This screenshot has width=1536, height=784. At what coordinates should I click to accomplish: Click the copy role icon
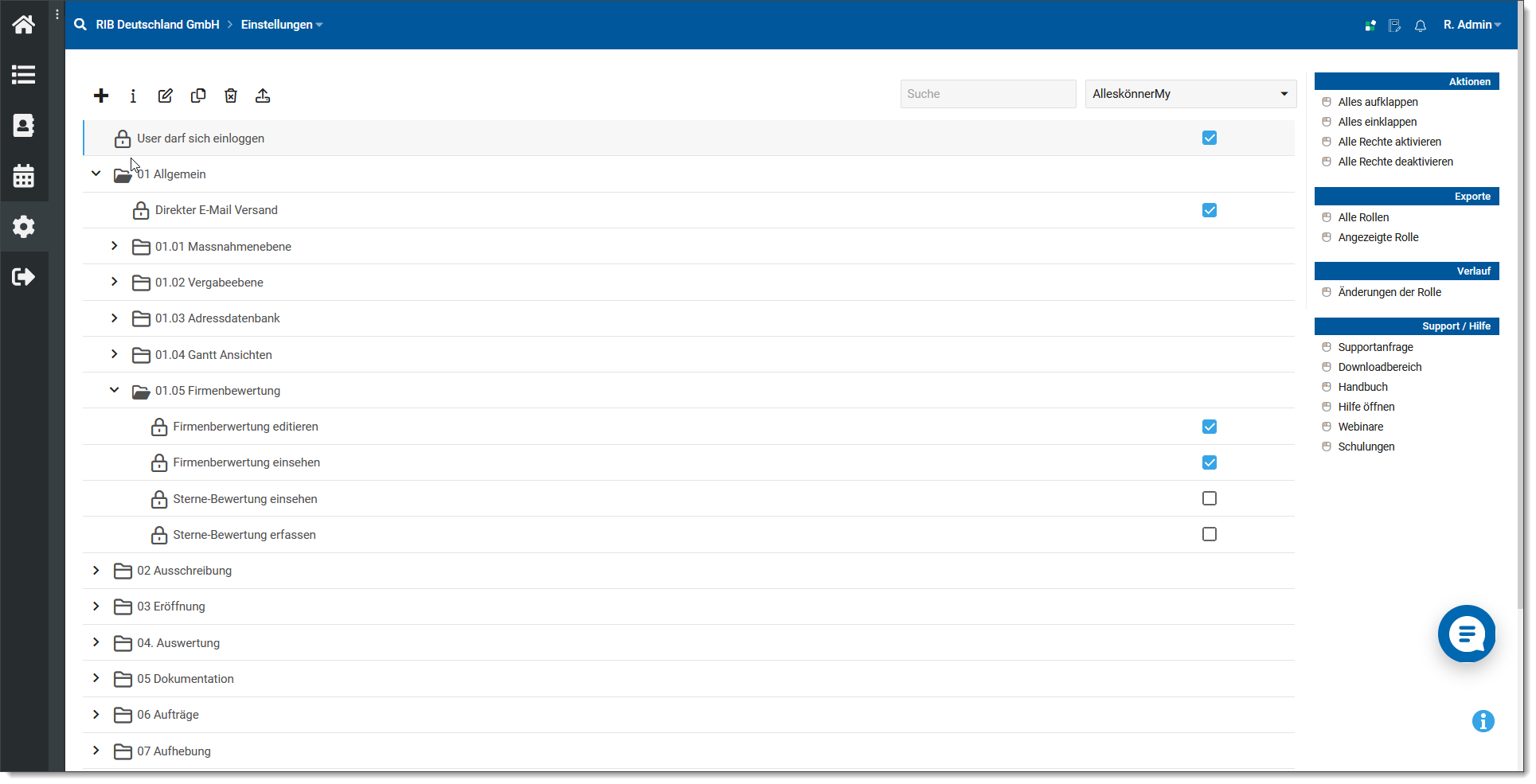click(198, 96)
